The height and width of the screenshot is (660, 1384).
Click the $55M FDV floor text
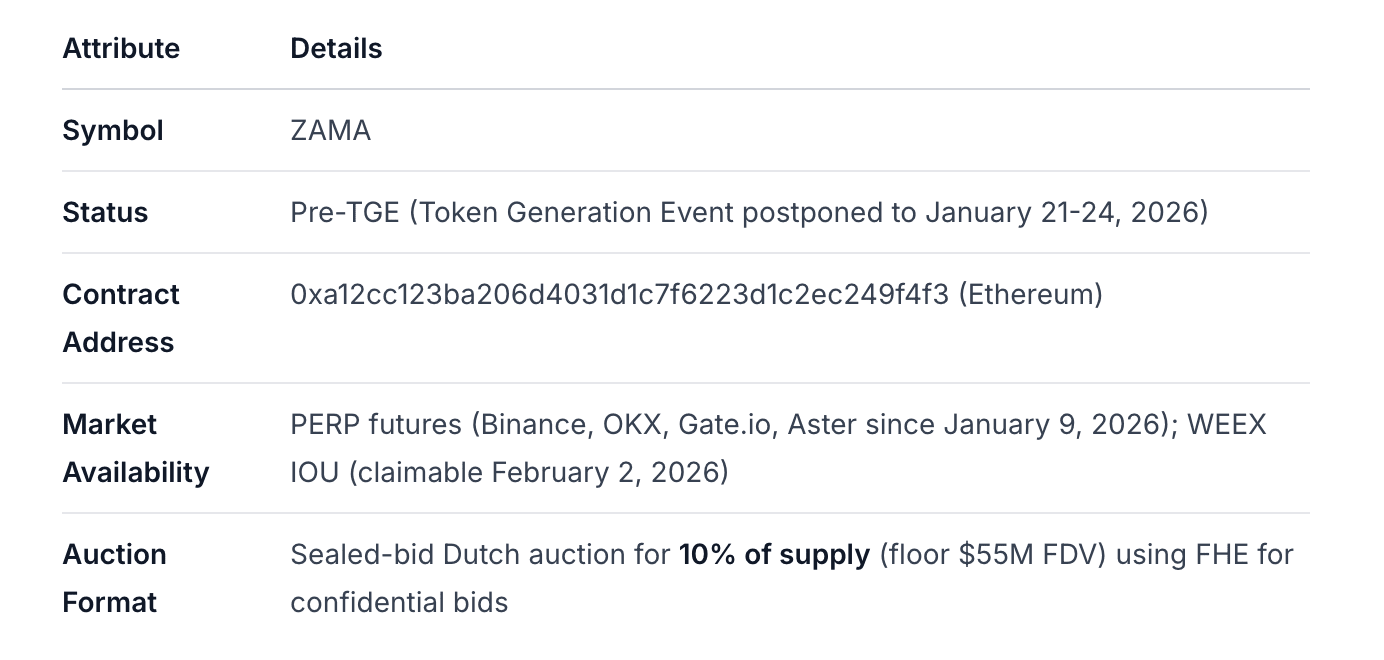point(1028,554)
